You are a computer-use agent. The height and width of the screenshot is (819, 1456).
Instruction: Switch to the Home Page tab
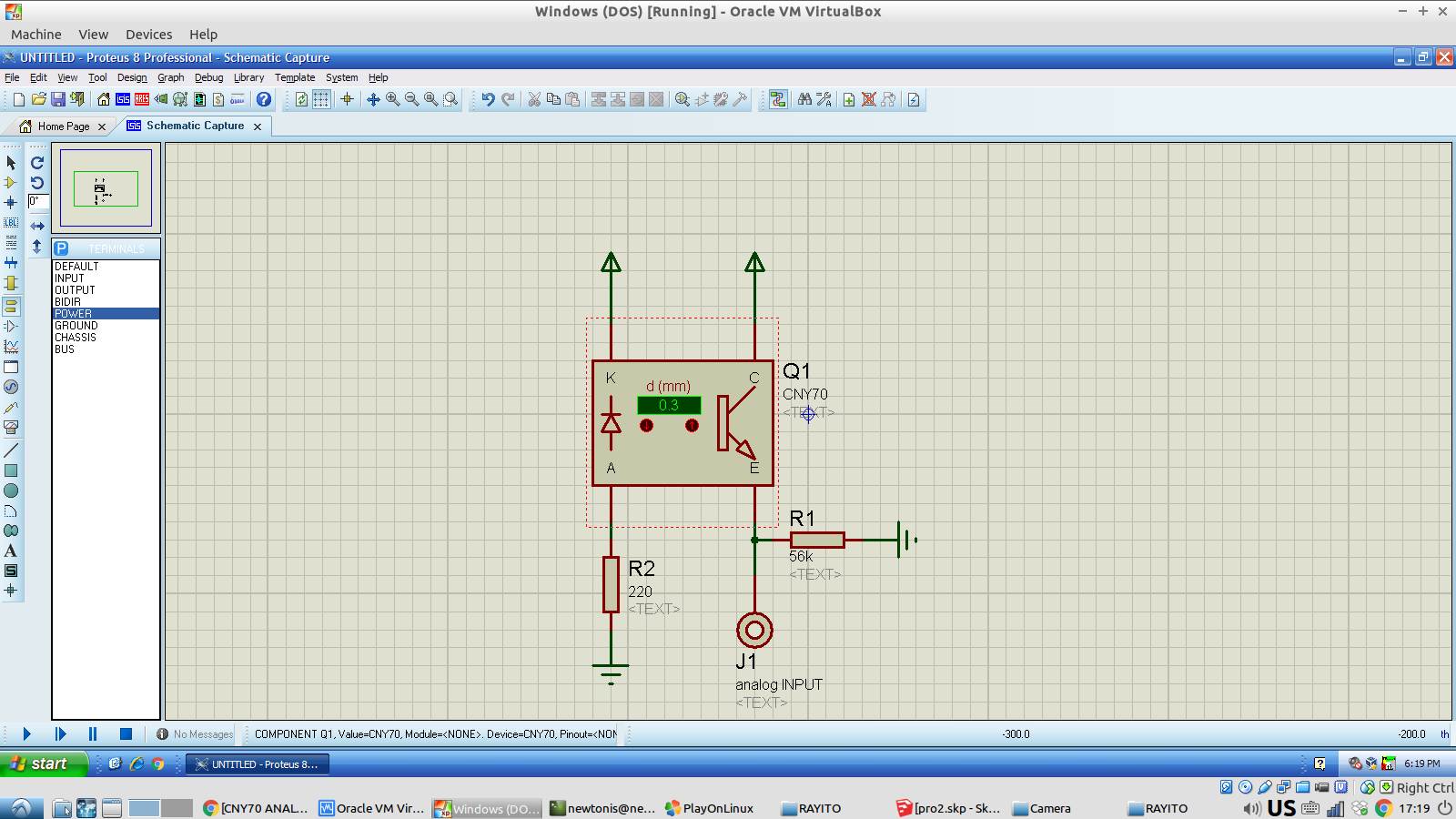(x=62, y=126)
